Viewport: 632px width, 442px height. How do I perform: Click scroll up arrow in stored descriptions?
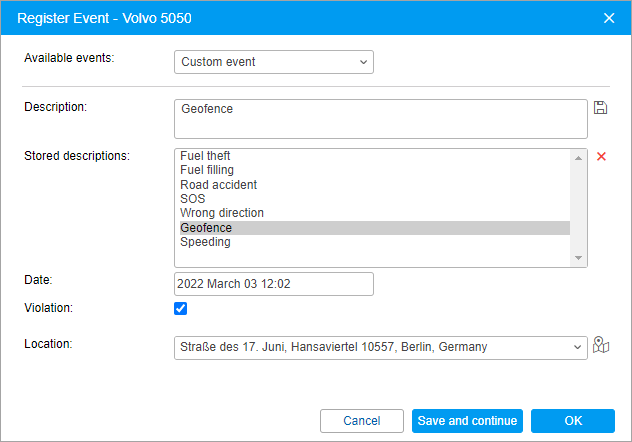pos(578,158)
